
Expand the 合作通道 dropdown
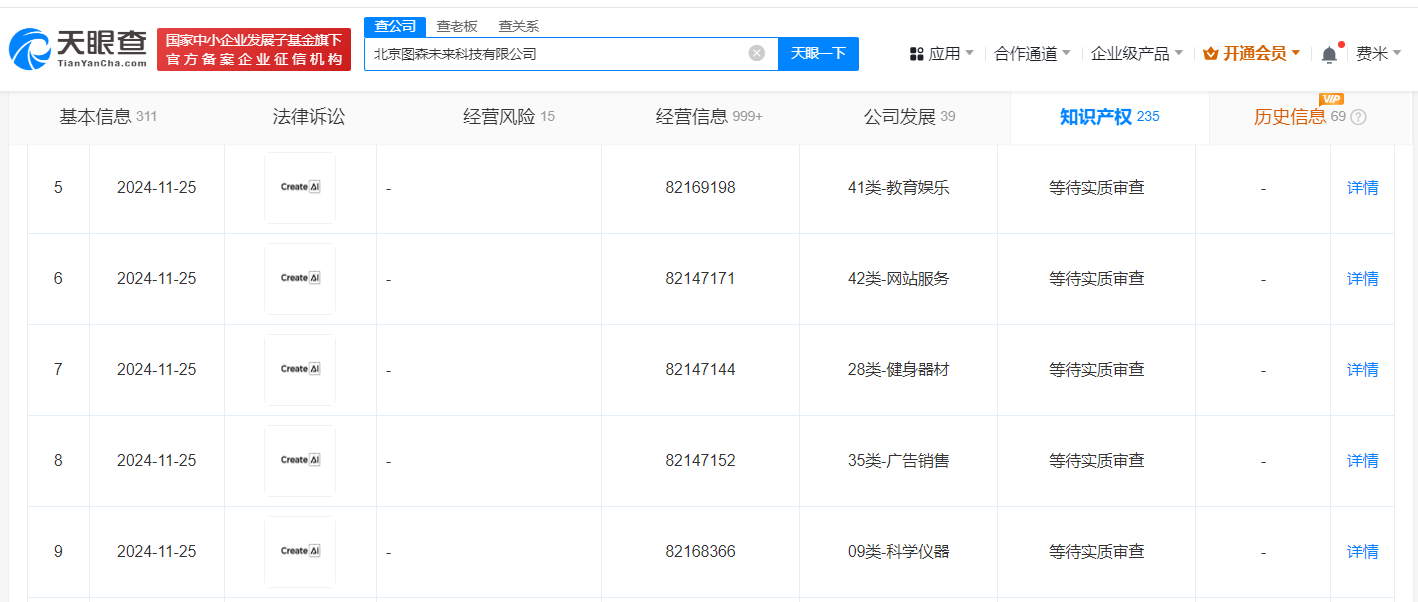point(1032,54)
